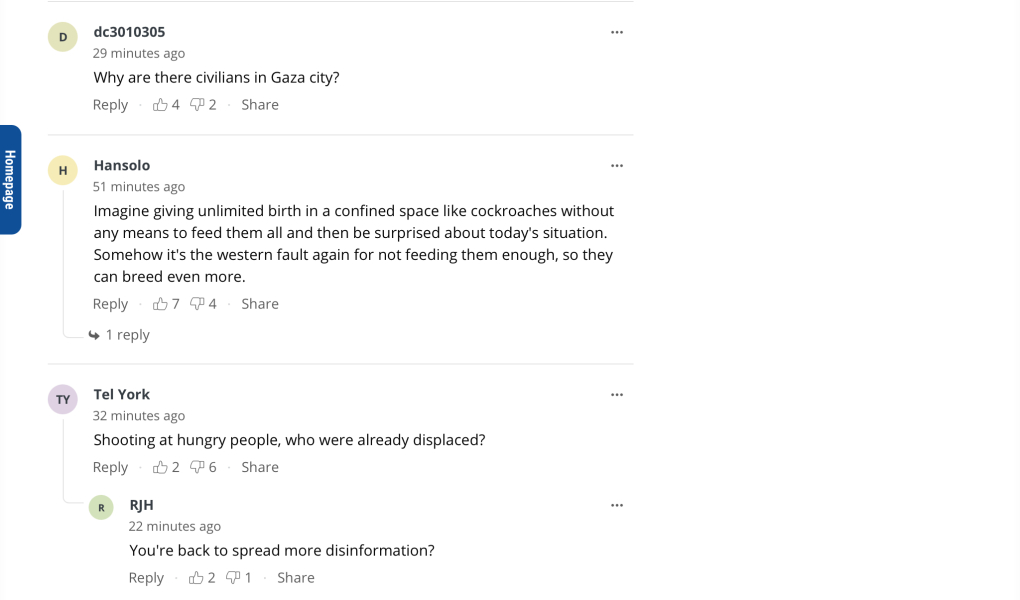Dislike Hansolo's comment with thumbs down
Image resolution: width=1020 pixels, height=600 pixels.
click(x=197, y=304)
